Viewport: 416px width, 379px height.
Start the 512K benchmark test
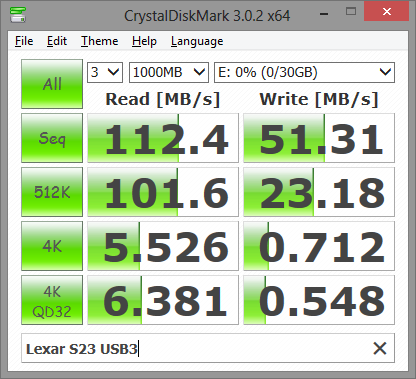52,192
